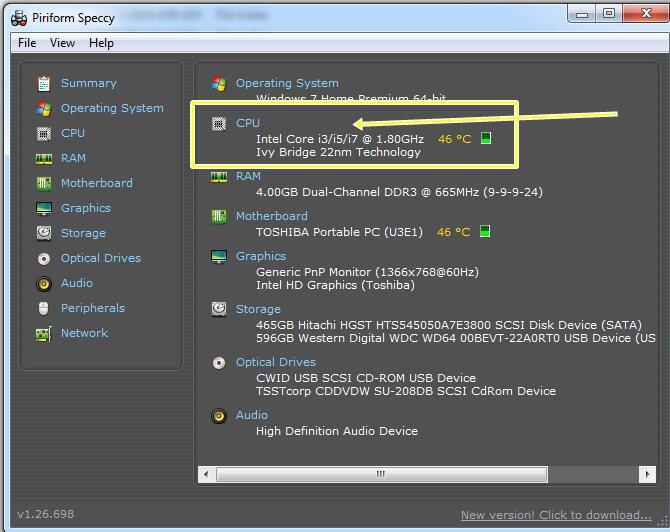
Task: Select Operating System in the sidebar
Action: [x=112, y=108]
